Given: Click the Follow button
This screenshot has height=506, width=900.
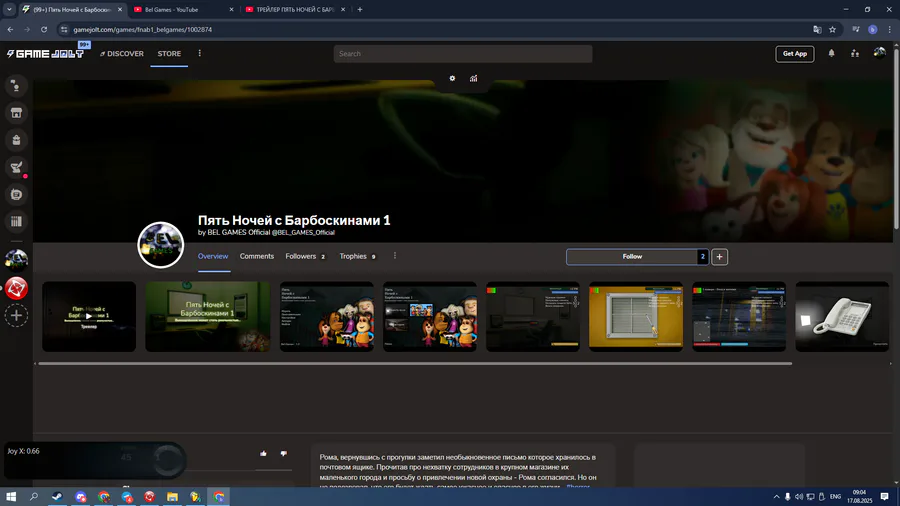Looking at the screenshot, I should point(632,256).
